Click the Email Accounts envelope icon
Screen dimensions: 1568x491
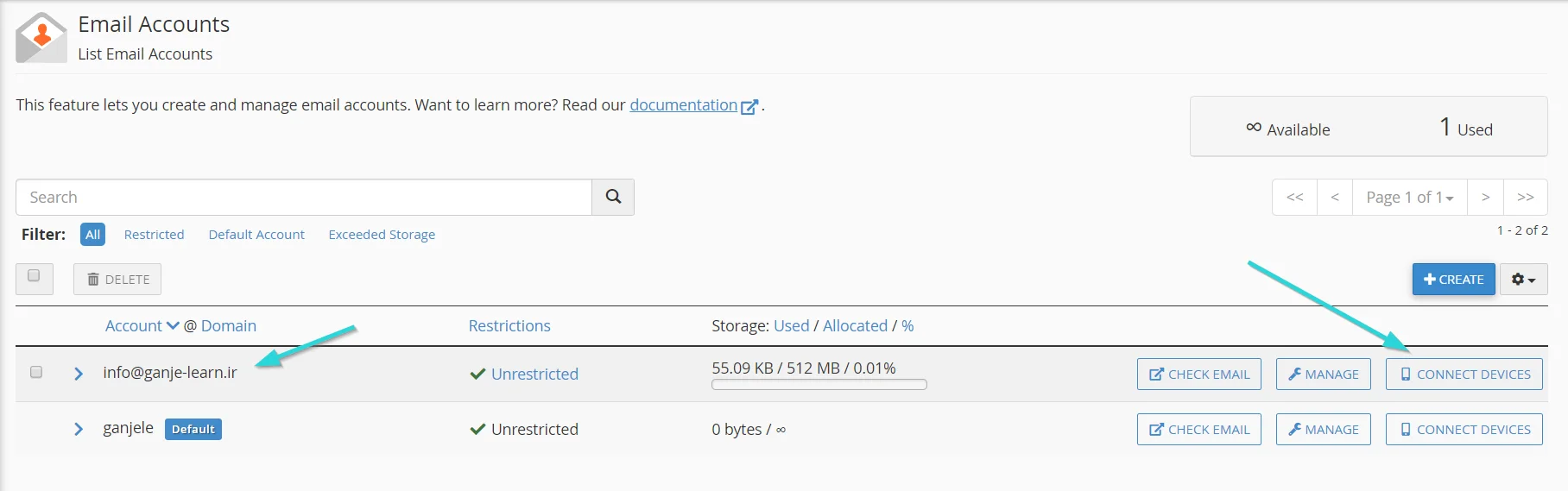(x=41, y=38)
